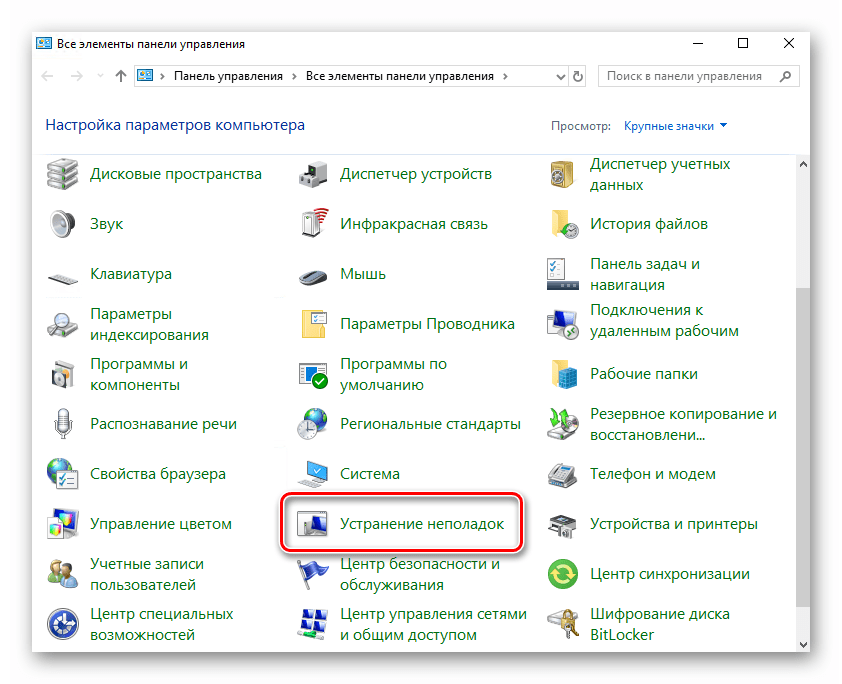This screenshot has width=842, height=684.
Task: Click the scrollbar up arrow
Action: coord(803,164)
